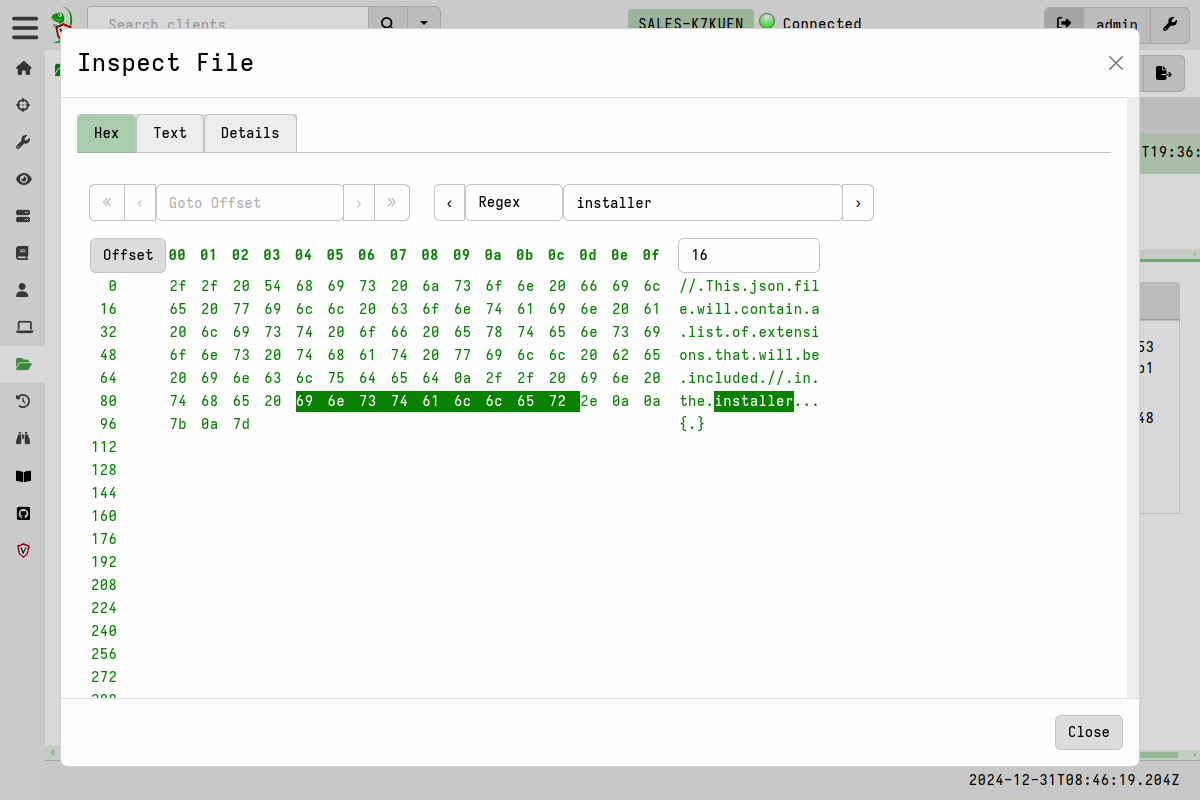Open the Home dashboard icon in sidebar

coord(23,68)
